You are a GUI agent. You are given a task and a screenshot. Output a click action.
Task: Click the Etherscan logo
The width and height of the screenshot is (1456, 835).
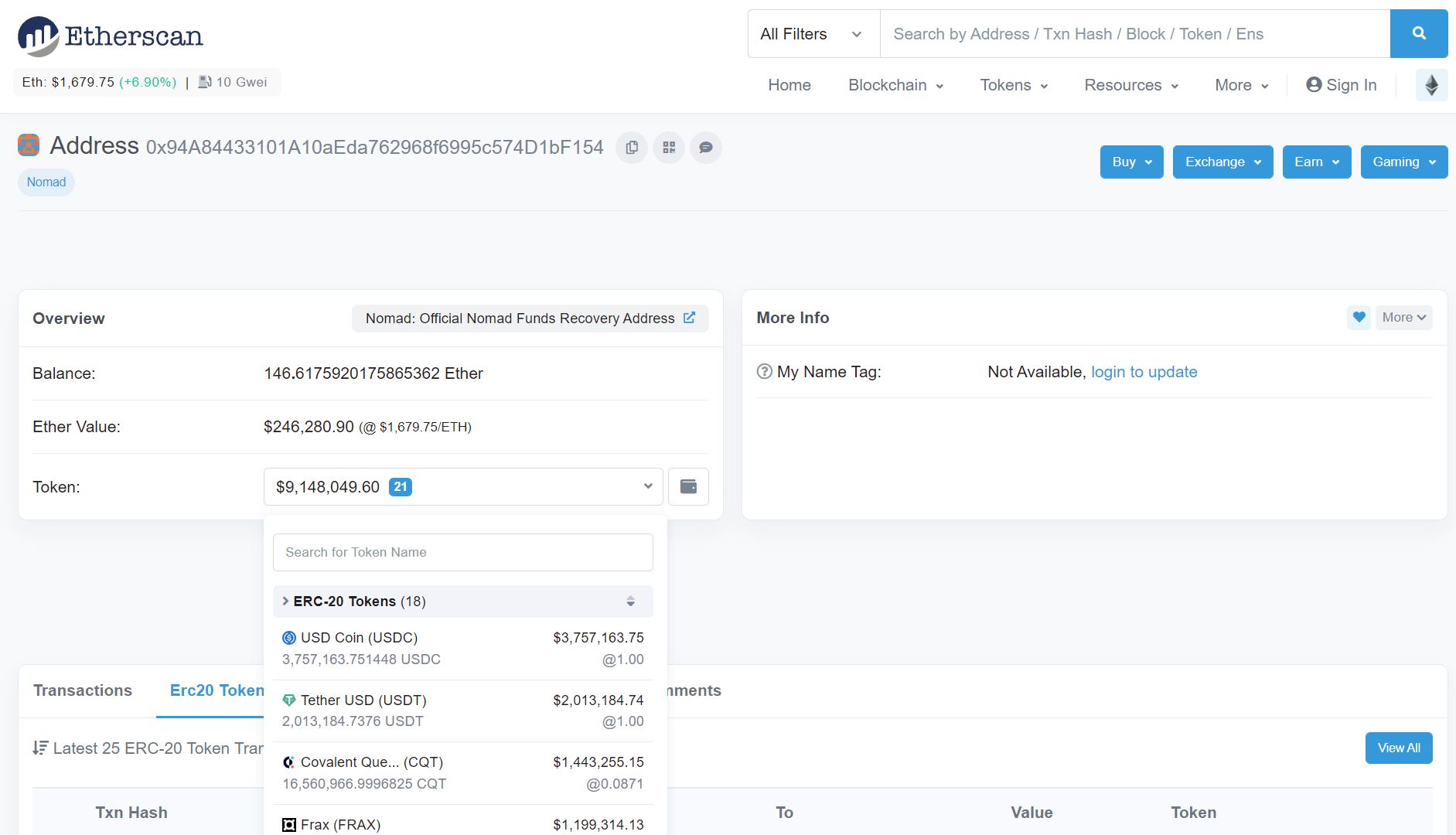(111, 36)
